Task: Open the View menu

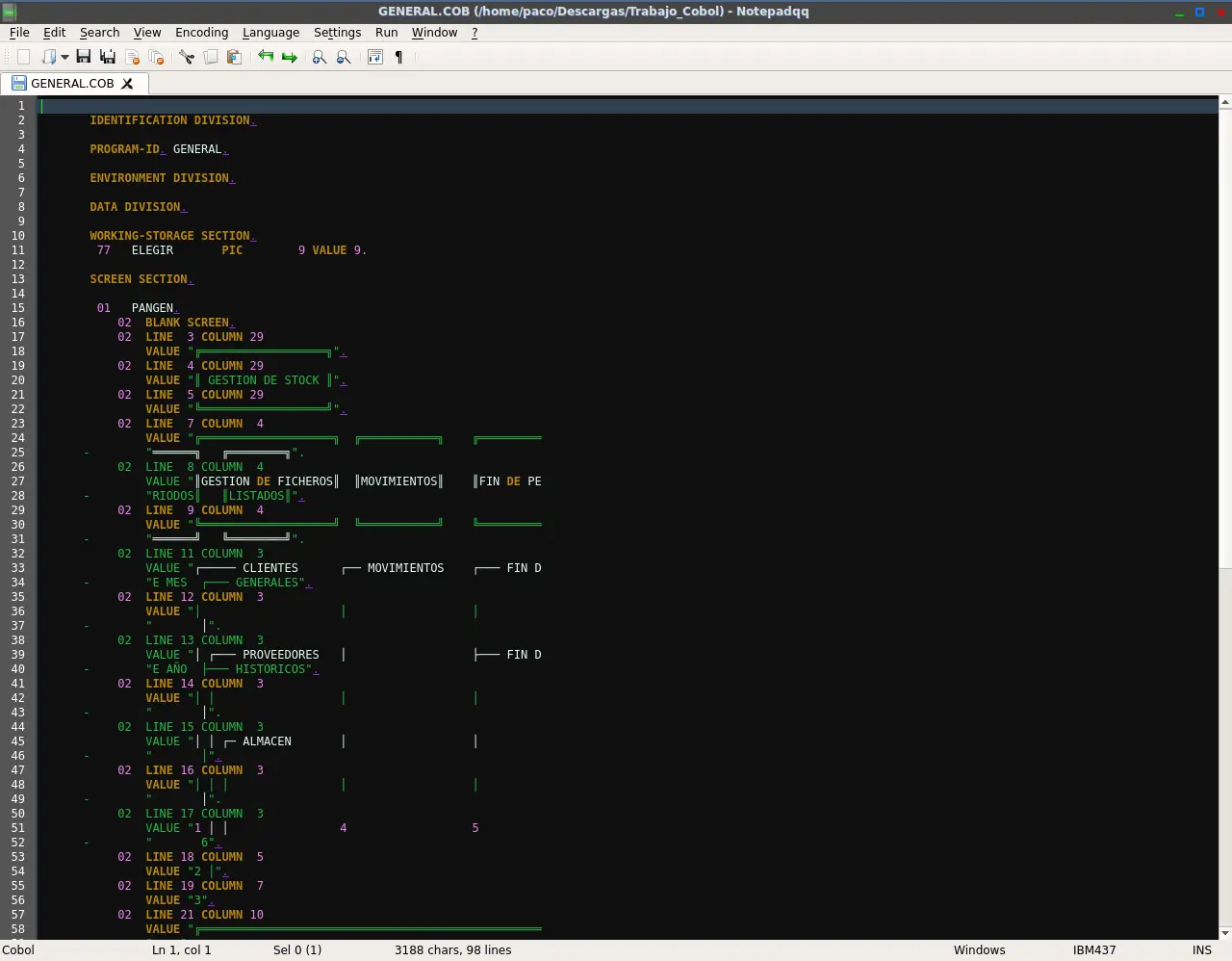Action: [x=147, y=32]
